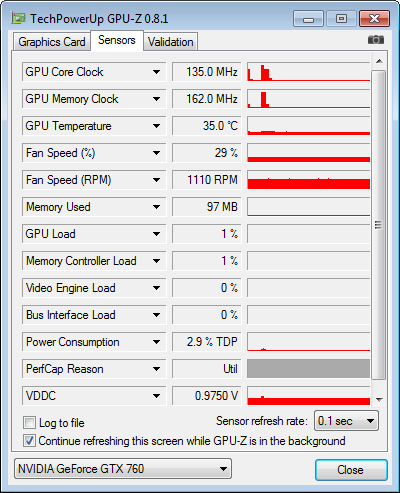Open the Sensor refresh rate combo box

coord(346,421)
